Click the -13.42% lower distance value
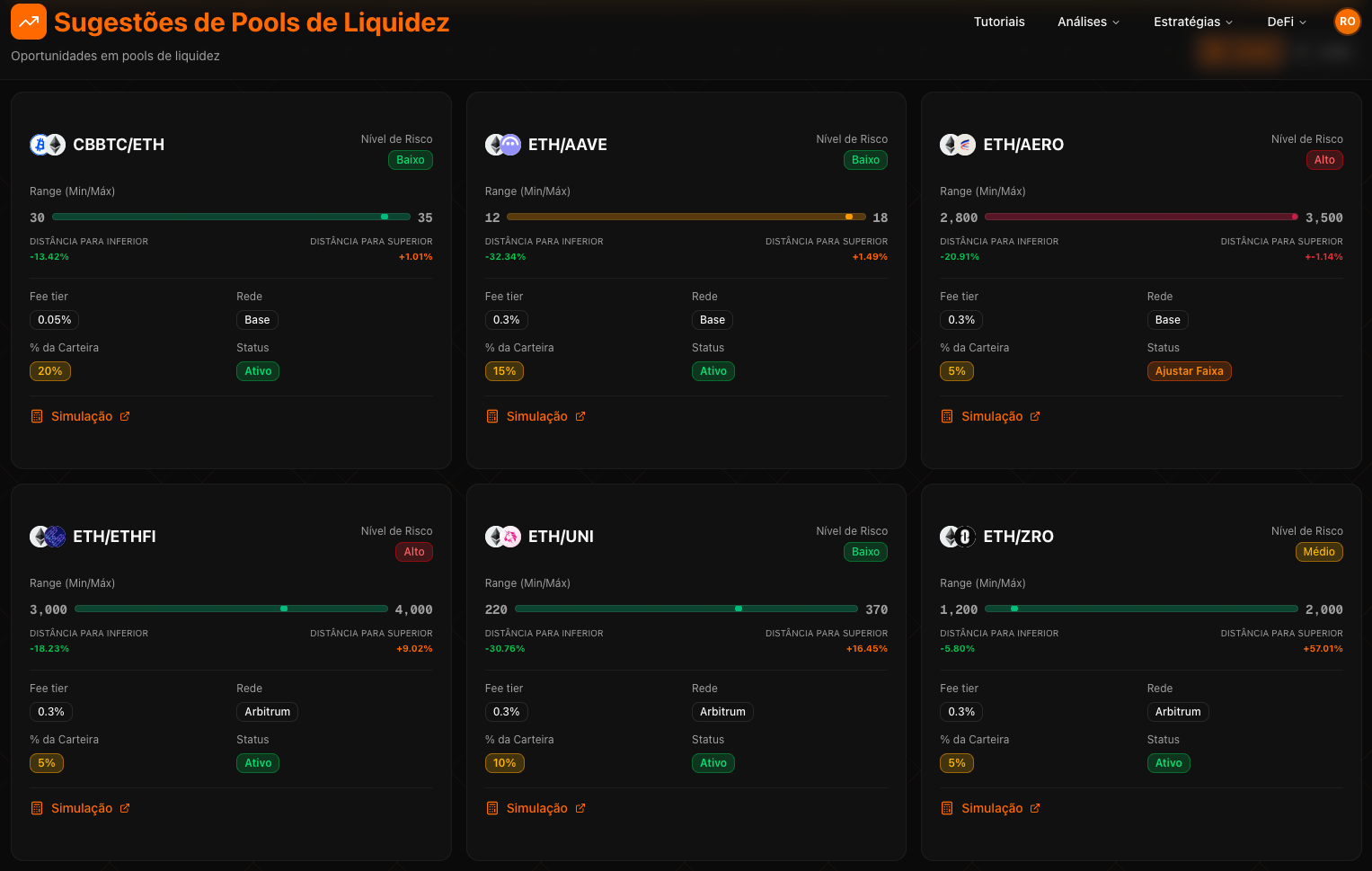Screen dimensions: 1372x871 click(x=49, y=257)
